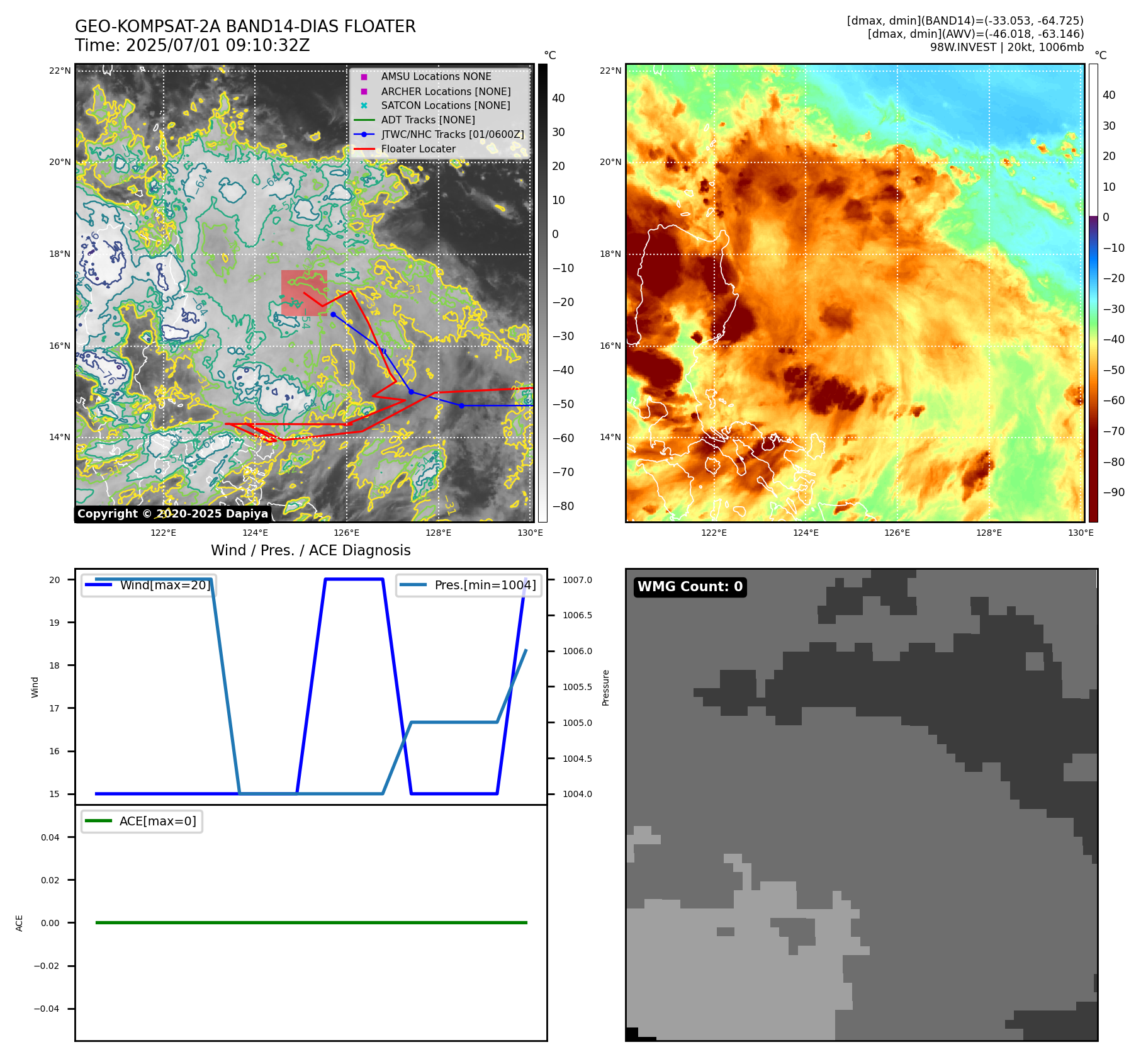
Task: Click the ACE[max=0] legend entry
Action: pos(142,821)
